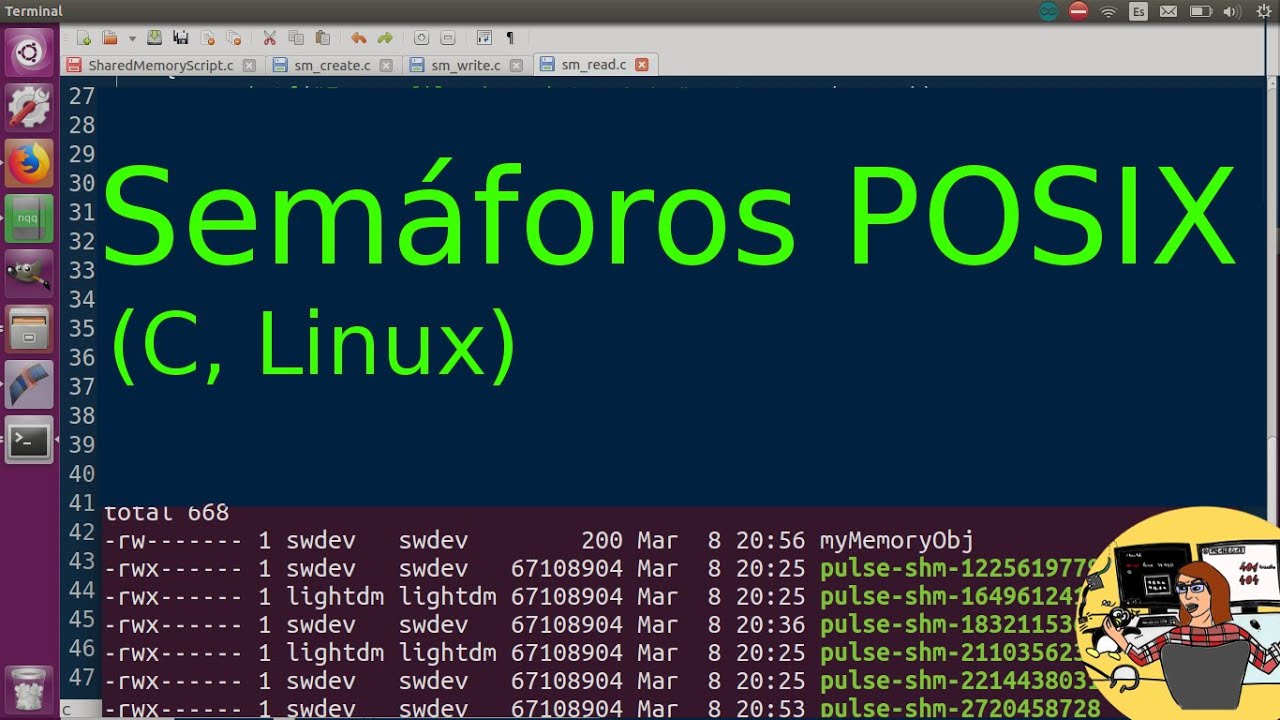Viewport: 1280px width, 720px height.
Task: Redo the last undone edit
Action: click(x=385, y=38)
